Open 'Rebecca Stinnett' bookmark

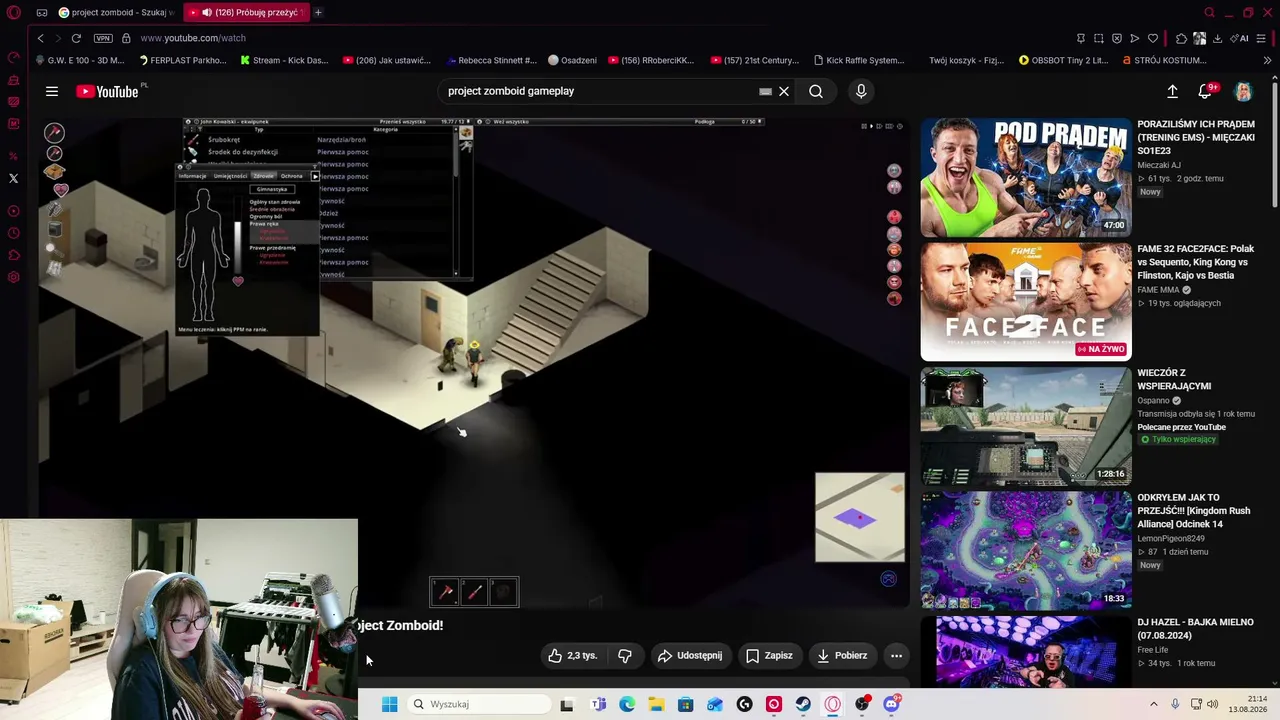click(x=492, y=60)
